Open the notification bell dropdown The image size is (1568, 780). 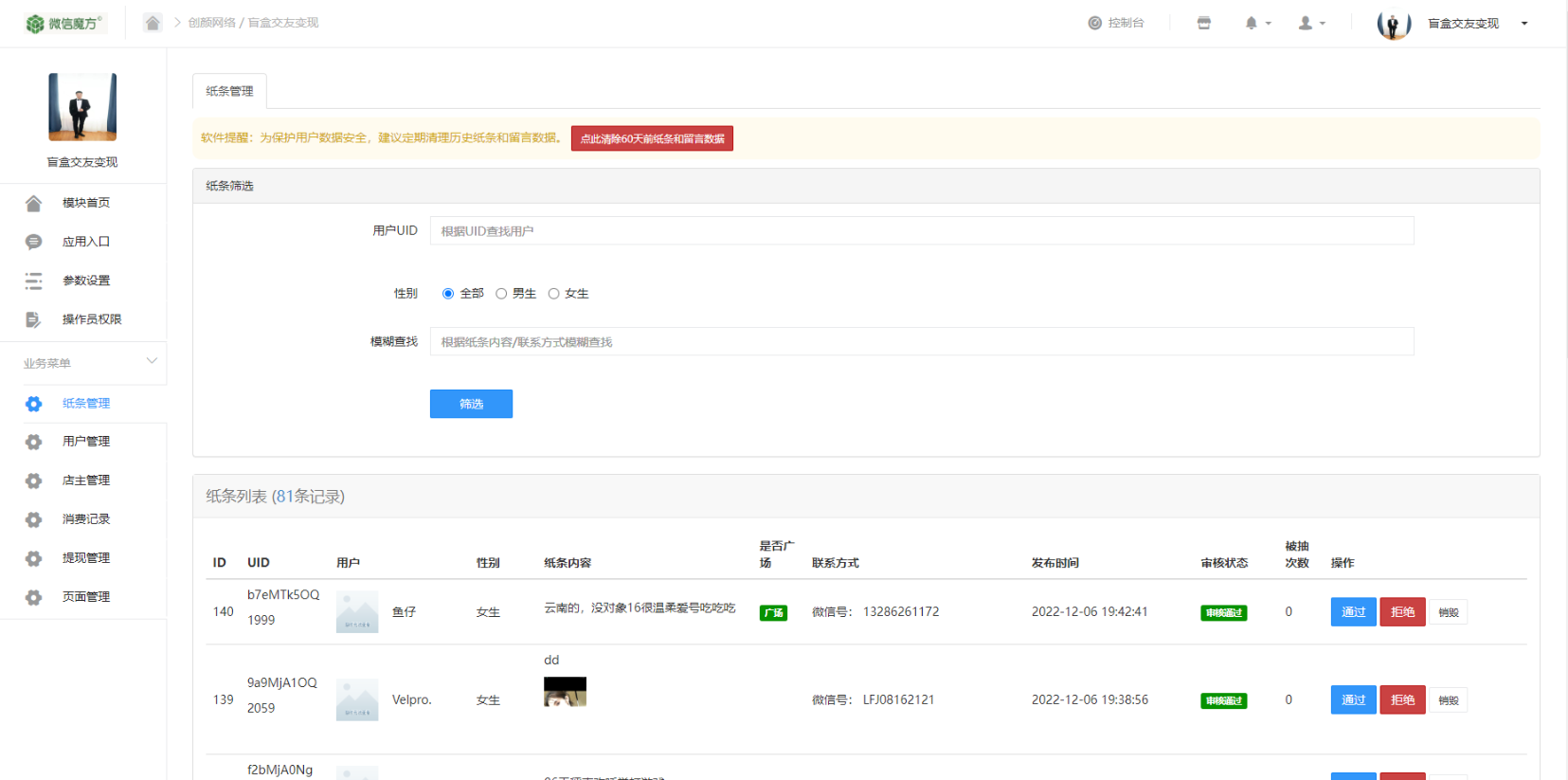(1256, 23)
